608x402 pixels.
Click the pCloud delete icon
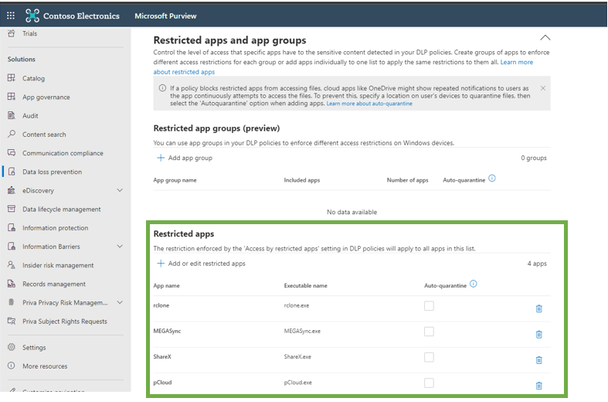tap(539, 385)
